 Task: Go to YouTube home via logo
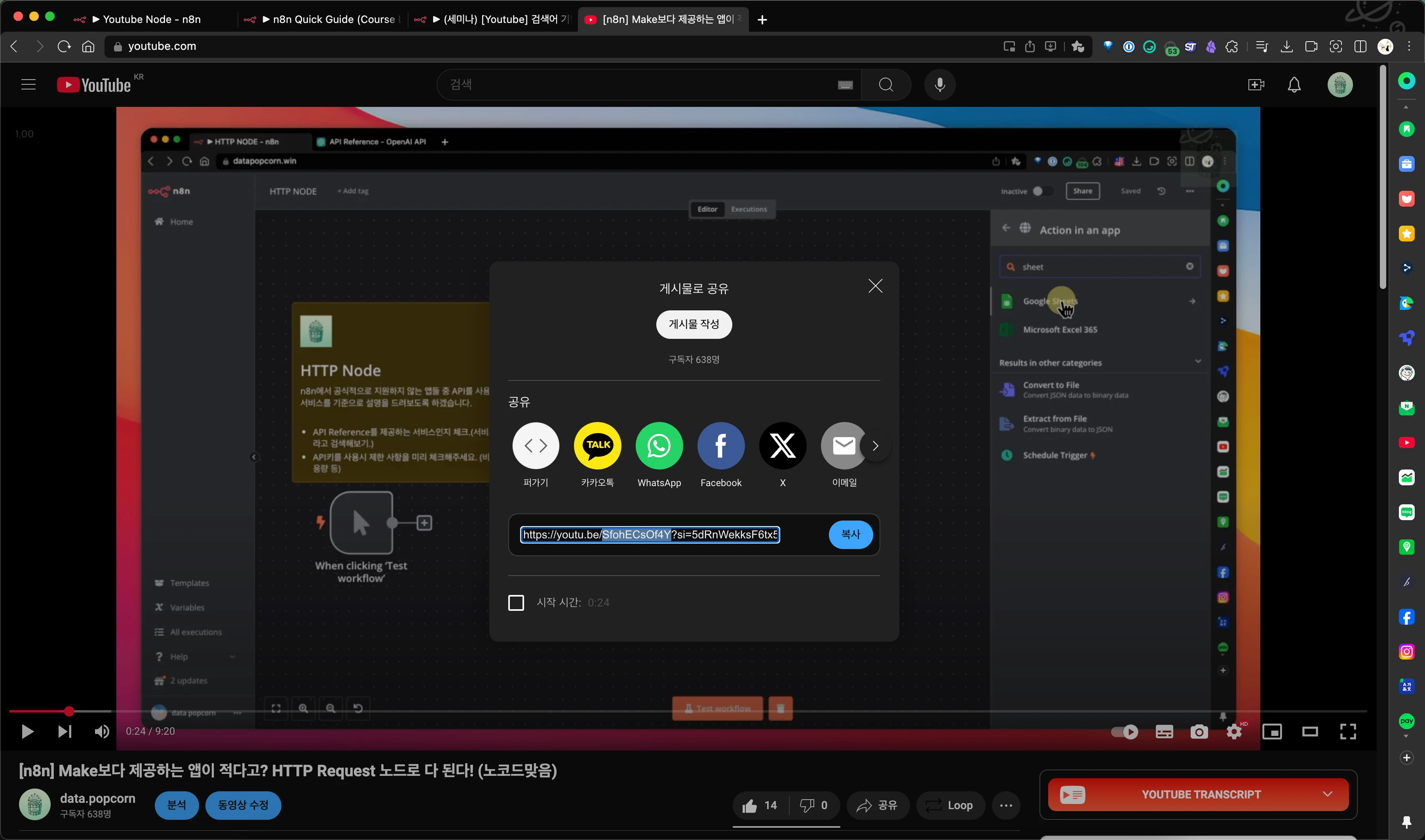[94, 85]
